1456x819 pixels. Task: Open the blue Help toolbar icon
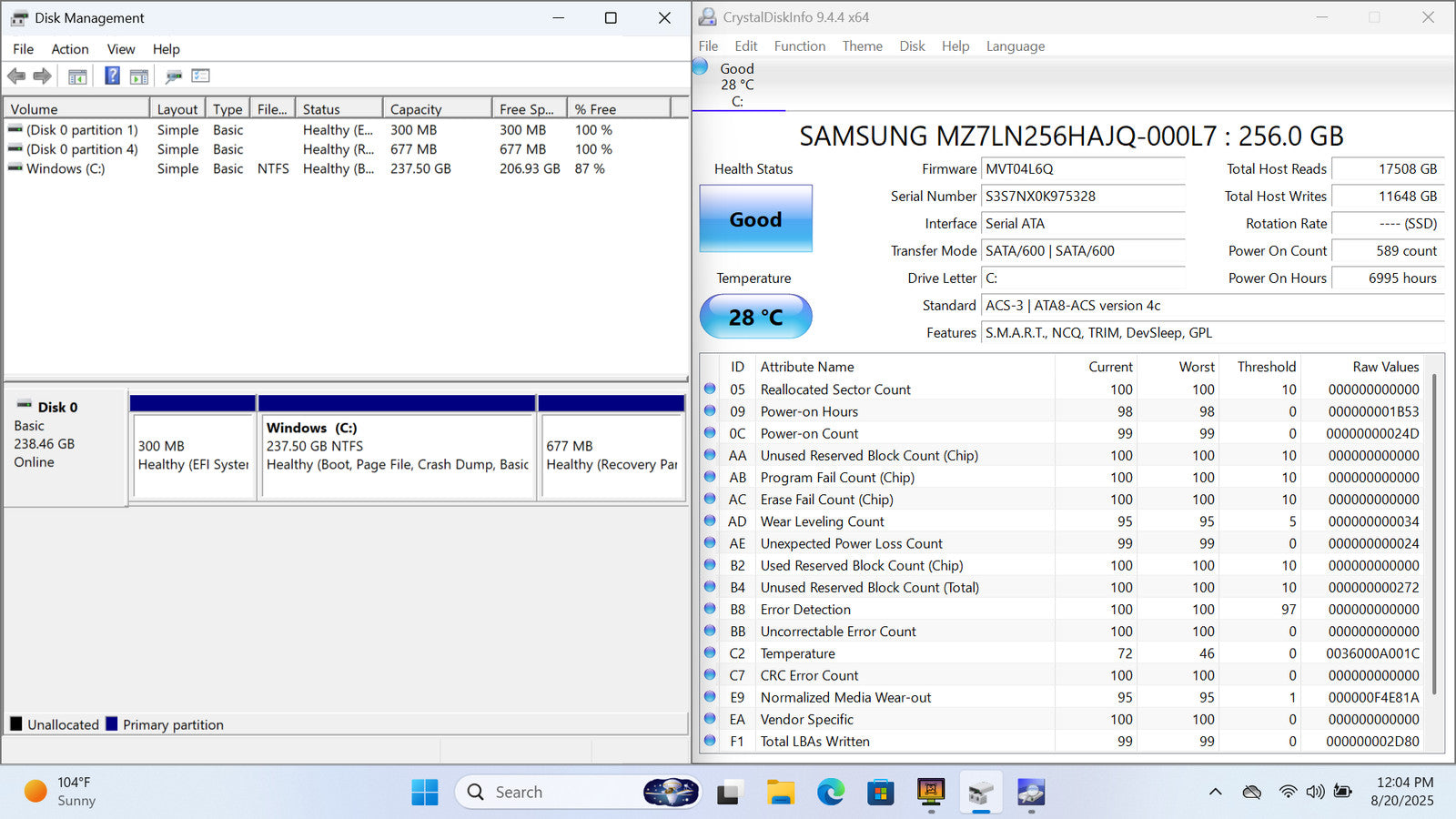point(112,76)
